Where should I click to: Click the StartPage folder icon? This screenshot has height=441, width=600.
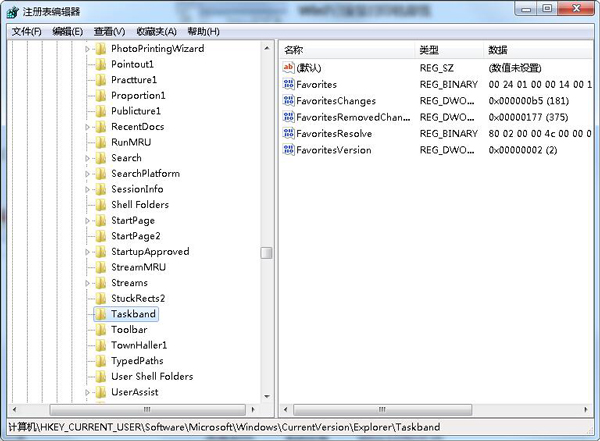pyautogui.click(x=101, y=220)
